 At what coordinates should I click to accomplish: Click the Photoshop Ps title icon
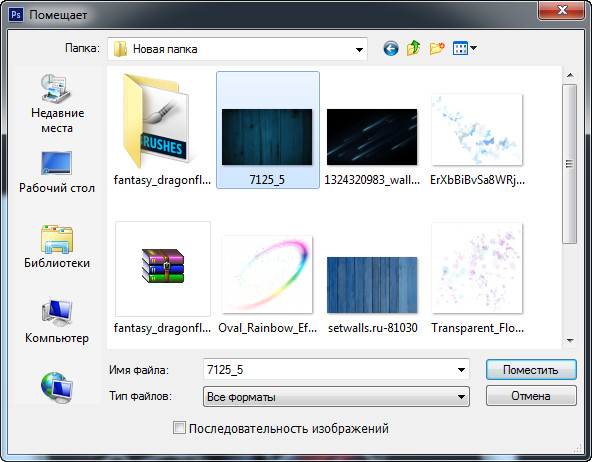[x=16, y=15]
